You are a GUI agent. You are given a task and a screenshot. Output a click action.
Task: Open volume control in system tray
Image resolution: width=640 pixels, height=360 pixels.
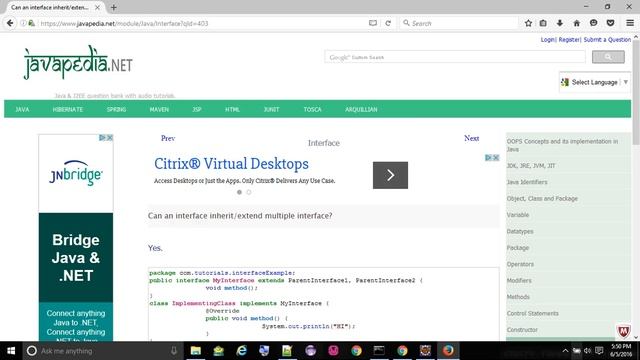point(587,351)
